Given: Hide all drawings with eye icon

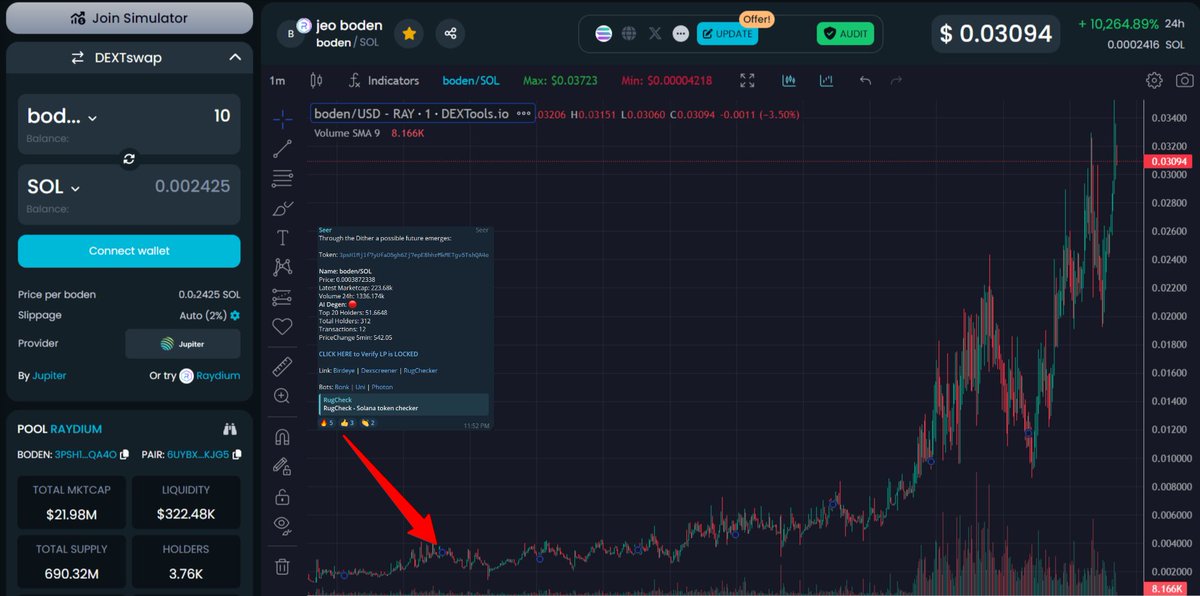Looking at the screenshot, I should tap(282, 525).
